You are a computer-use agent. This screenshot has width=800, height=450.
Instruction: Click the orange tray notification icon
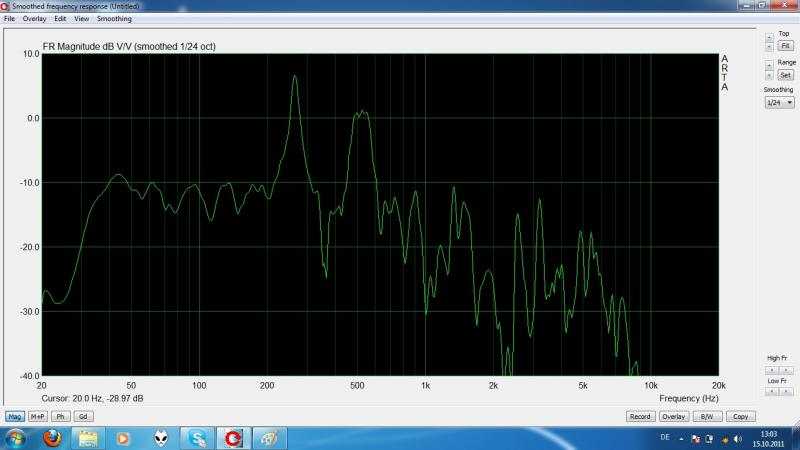[x=724, y=439]
